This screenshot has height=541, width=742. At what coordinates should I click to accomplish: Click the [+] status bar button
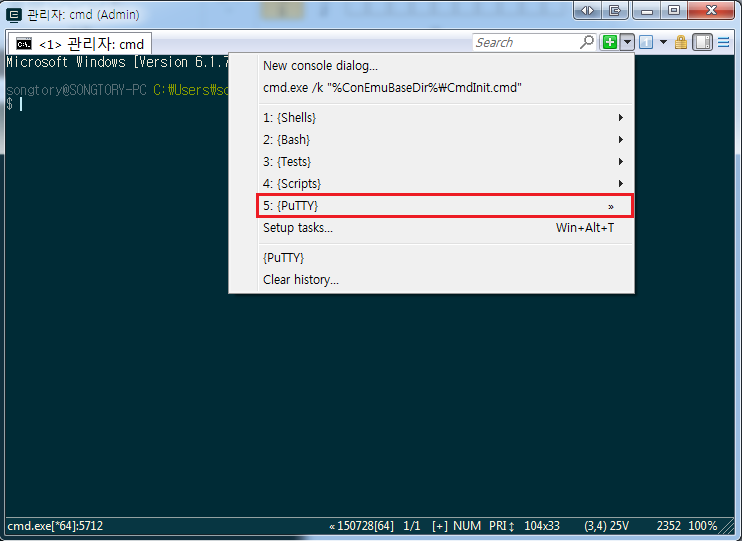pos(440,526)
